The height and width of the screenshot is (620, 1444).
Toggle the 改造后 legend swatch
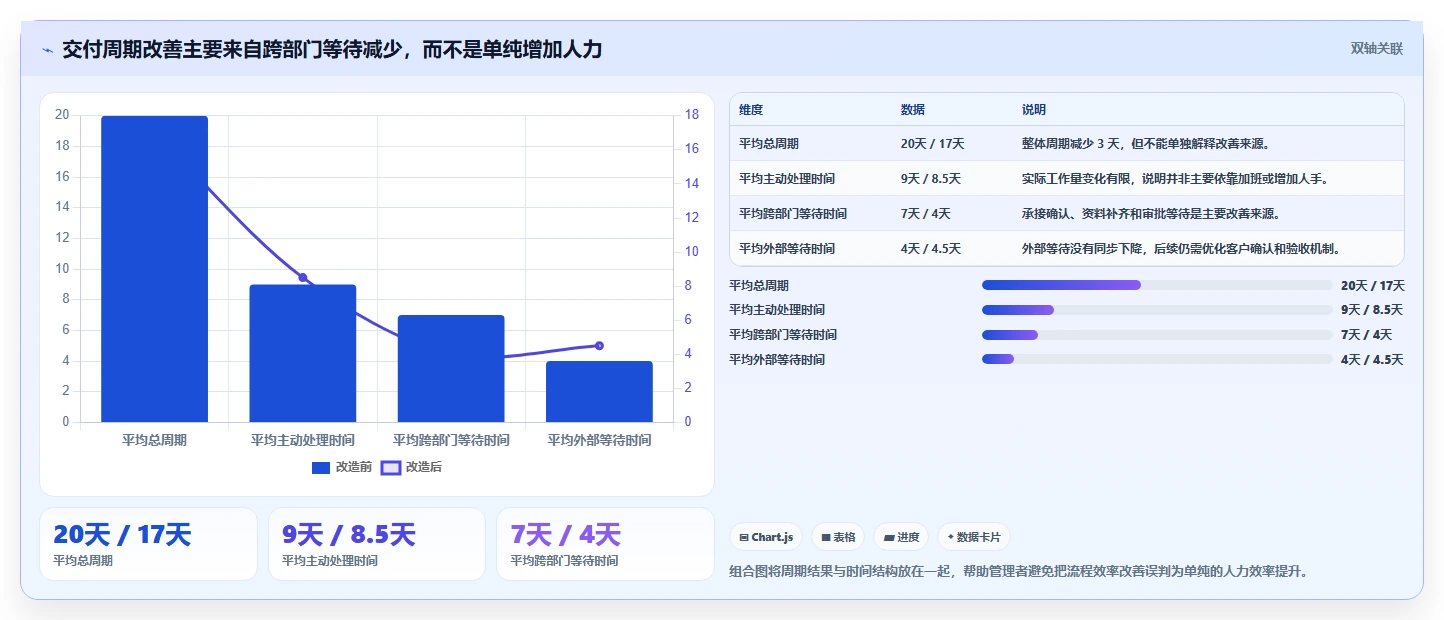point(391,467)
